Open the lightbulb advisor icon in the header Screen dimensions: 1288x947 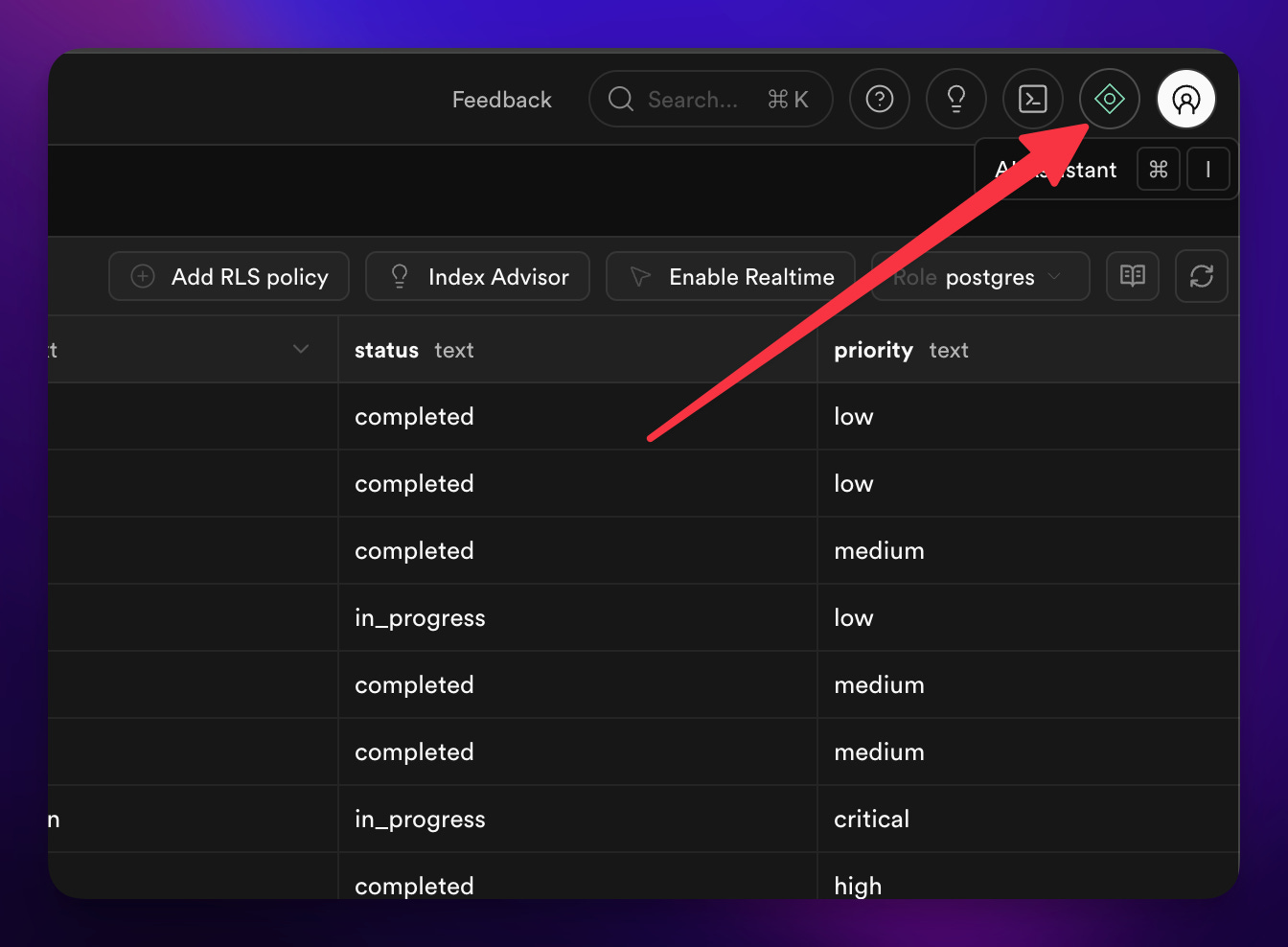(x=956, y=99)
